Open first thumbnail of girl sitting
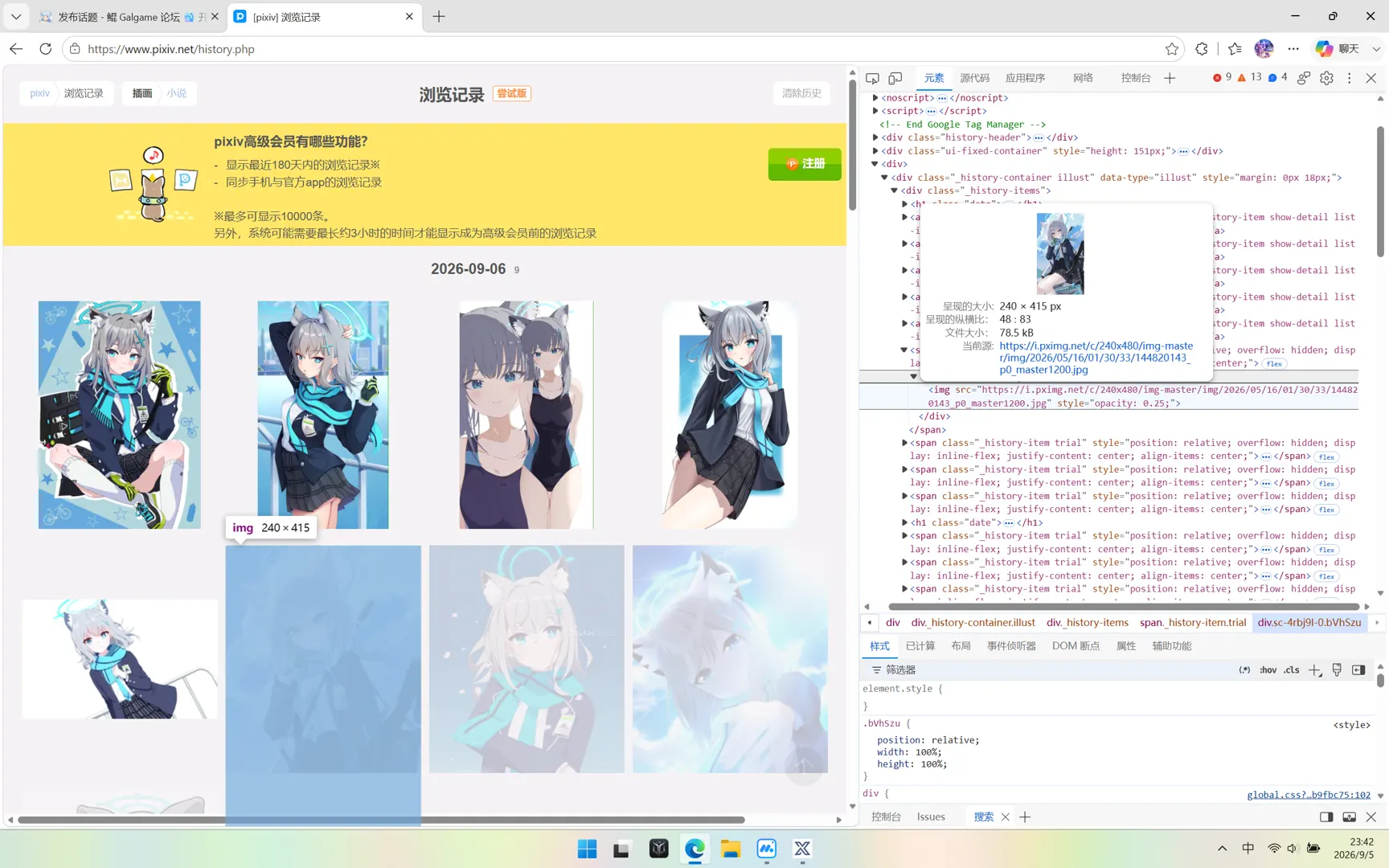Viewport: 1389px width, 868px height. [x=120, y=415]
